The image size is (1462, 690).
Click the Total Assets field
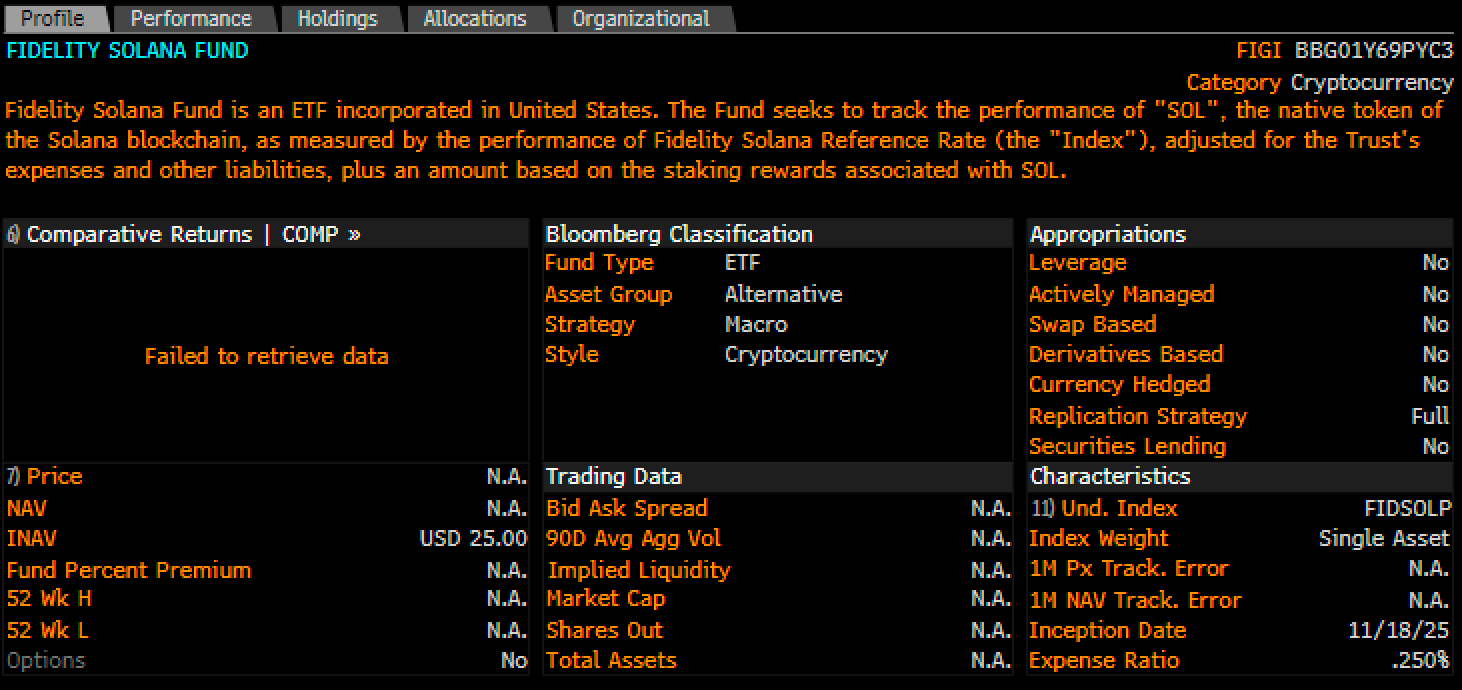611,660
